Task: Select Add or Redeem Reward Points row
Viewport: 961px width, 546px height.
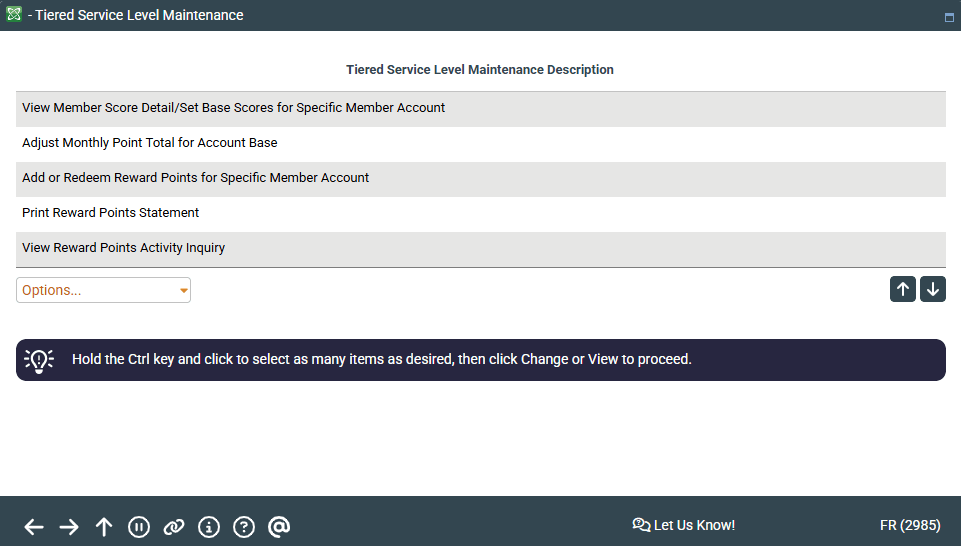Action: click(196, 178)
